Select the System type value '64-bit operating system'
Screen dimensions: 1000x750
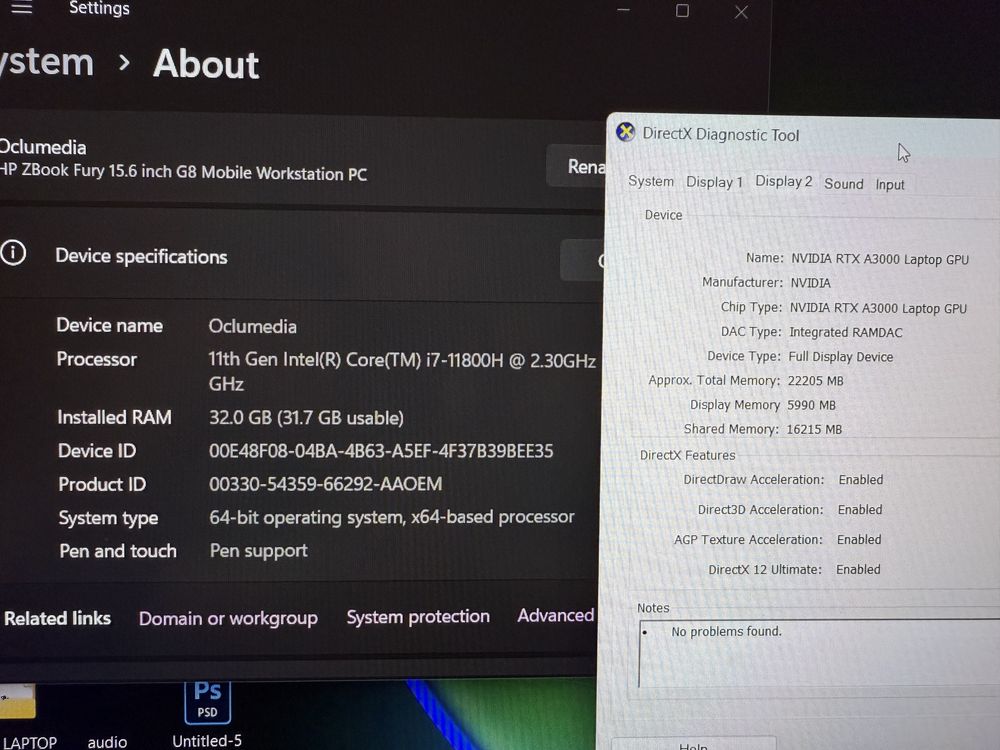[307, 517]
